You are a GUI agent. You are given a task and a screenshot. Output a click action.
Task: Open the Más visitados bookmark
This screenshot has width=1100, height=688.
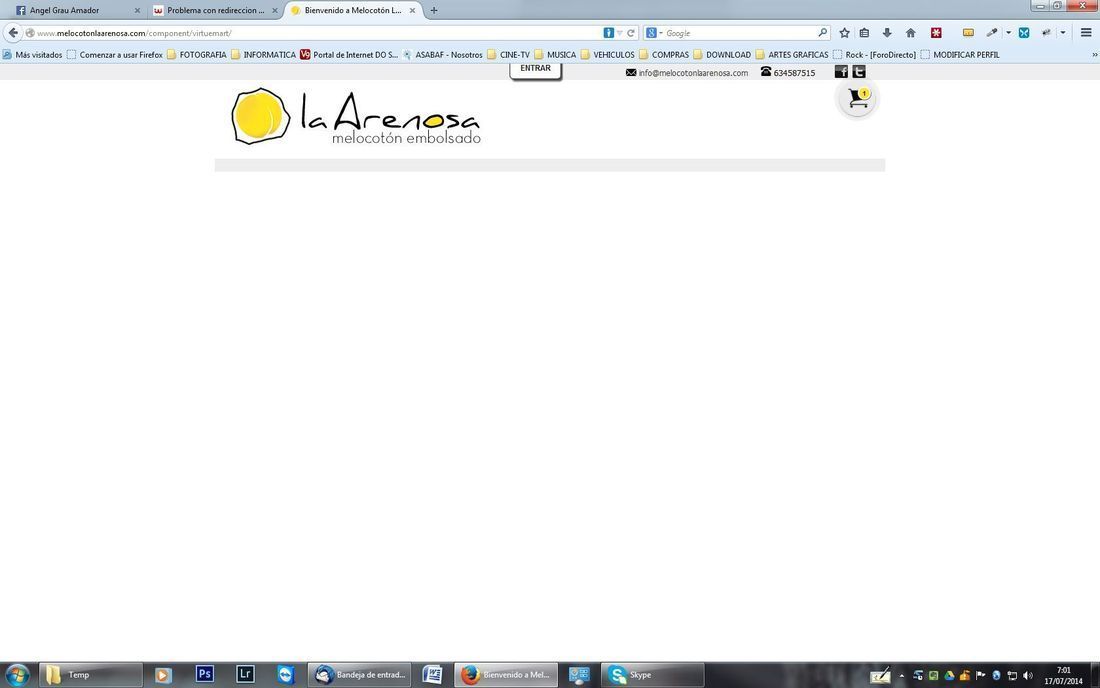[x=32, y=55]
